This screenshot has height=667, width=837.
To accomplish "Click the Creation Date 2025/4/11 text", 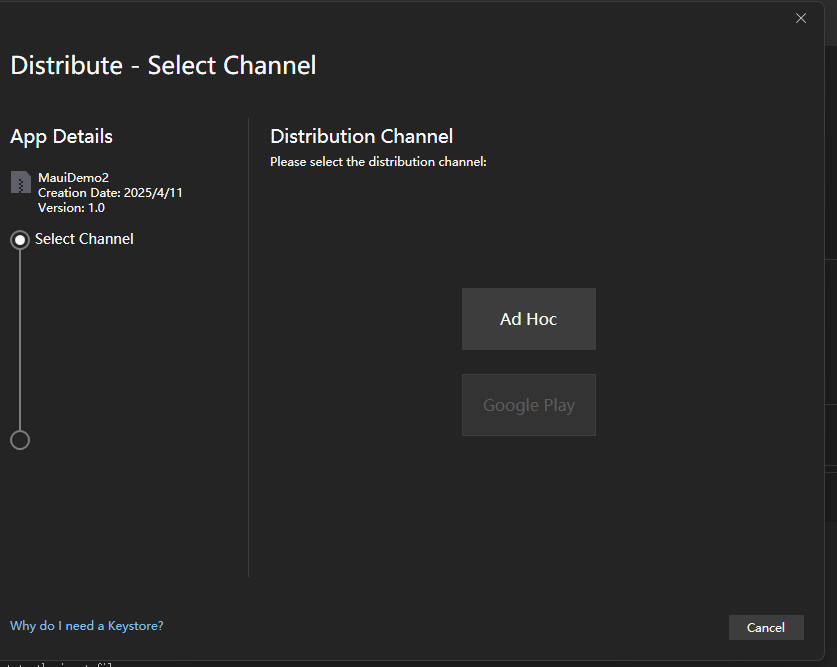I will tap(110, 192).
